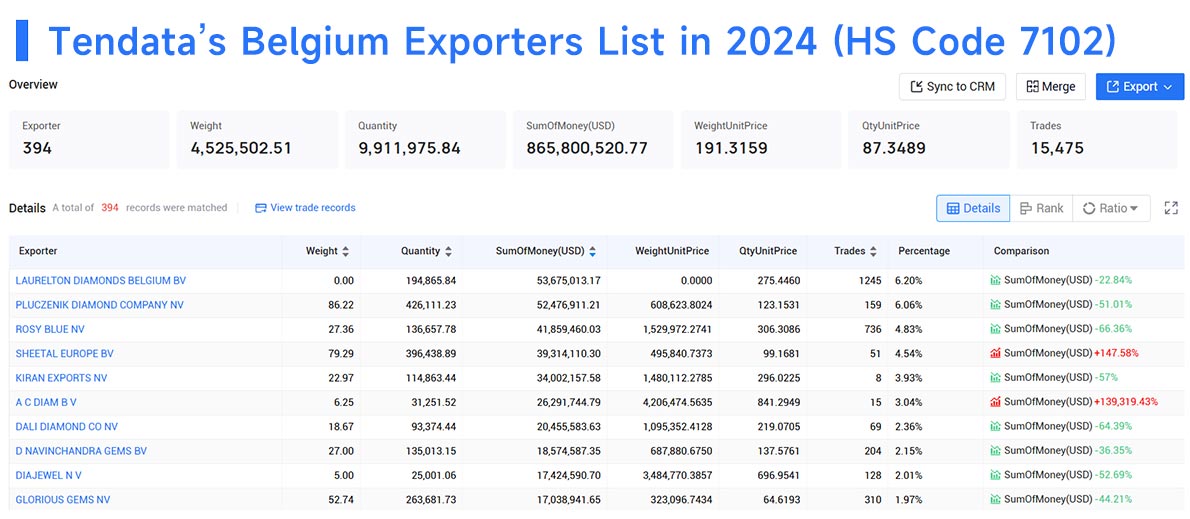
Task: Click the 394 matched records count
Action: (110, 208)
